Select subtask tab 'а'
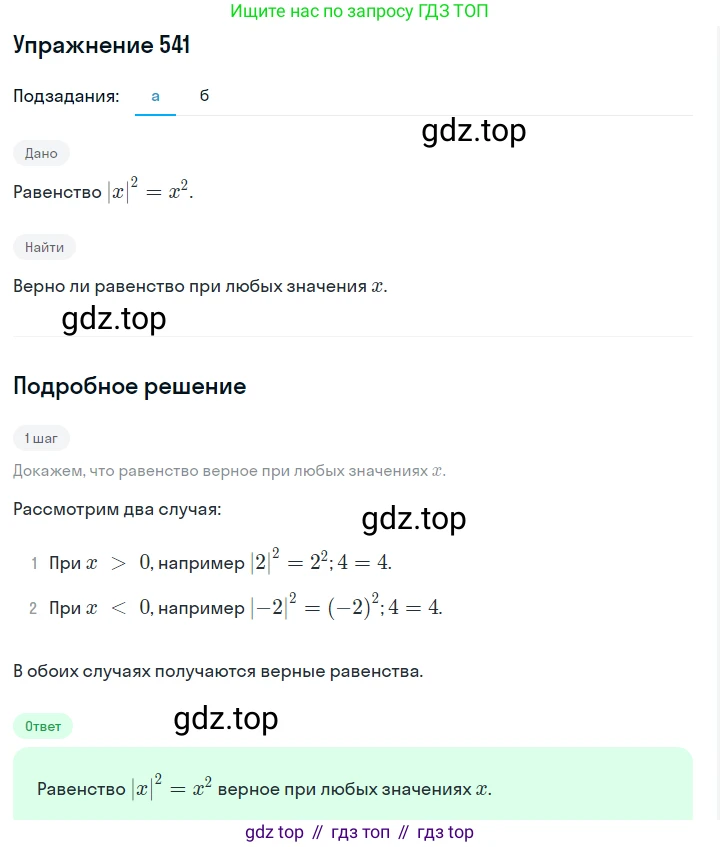This screenshot has height=847, width=720. (155, 96)
